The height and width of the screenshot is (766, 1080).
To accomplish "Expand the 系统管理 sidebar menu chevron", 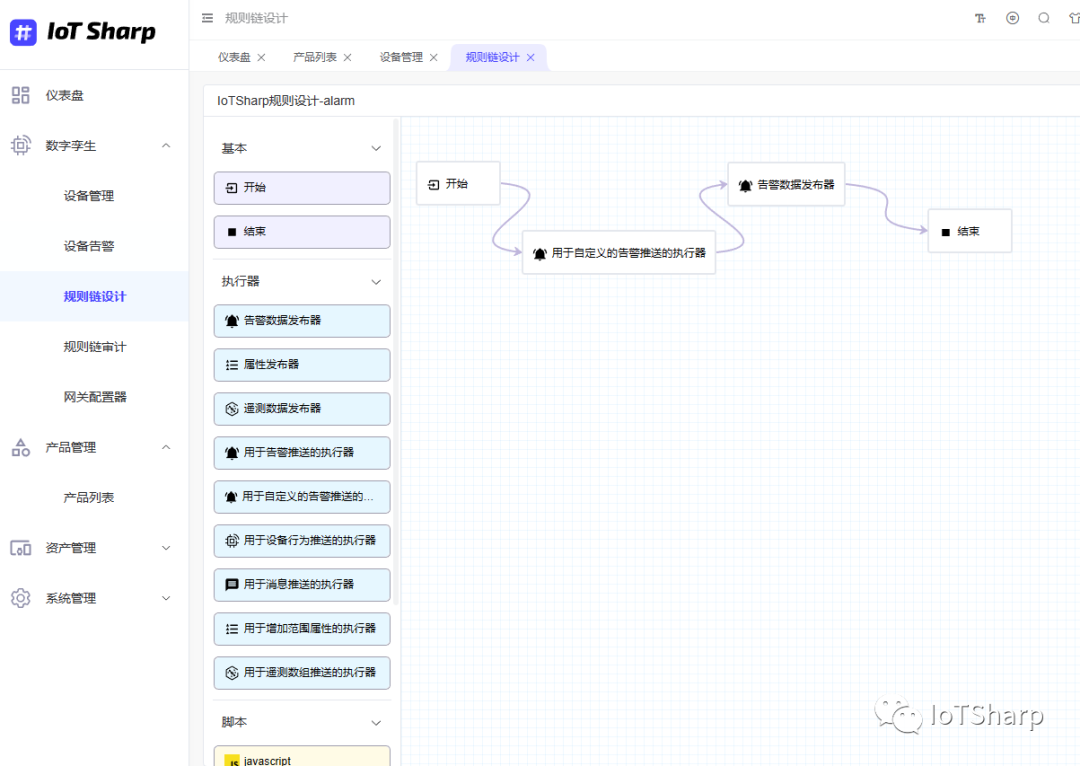I will tap(166, 598).
